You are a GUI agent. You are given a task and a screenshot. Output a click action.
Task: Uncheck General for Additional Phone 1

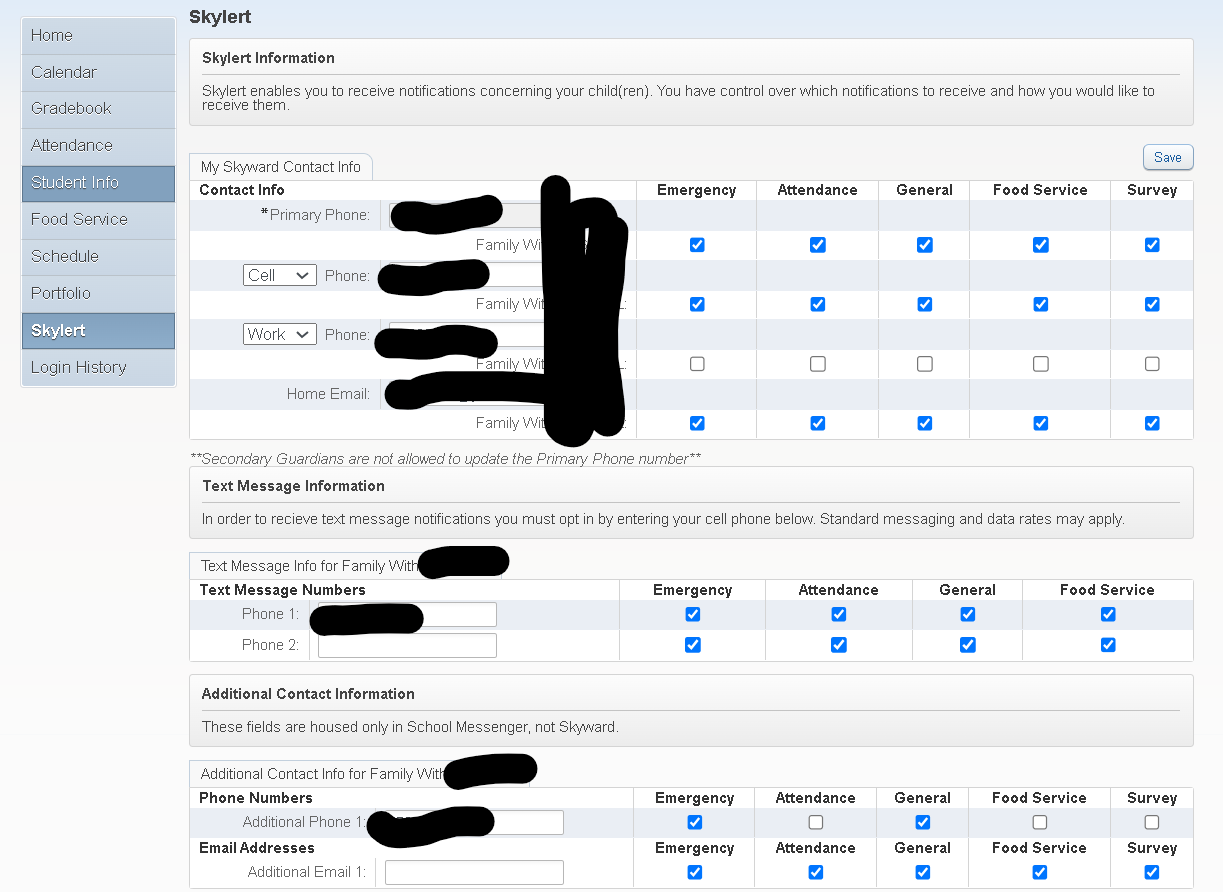tap(923, 822)
